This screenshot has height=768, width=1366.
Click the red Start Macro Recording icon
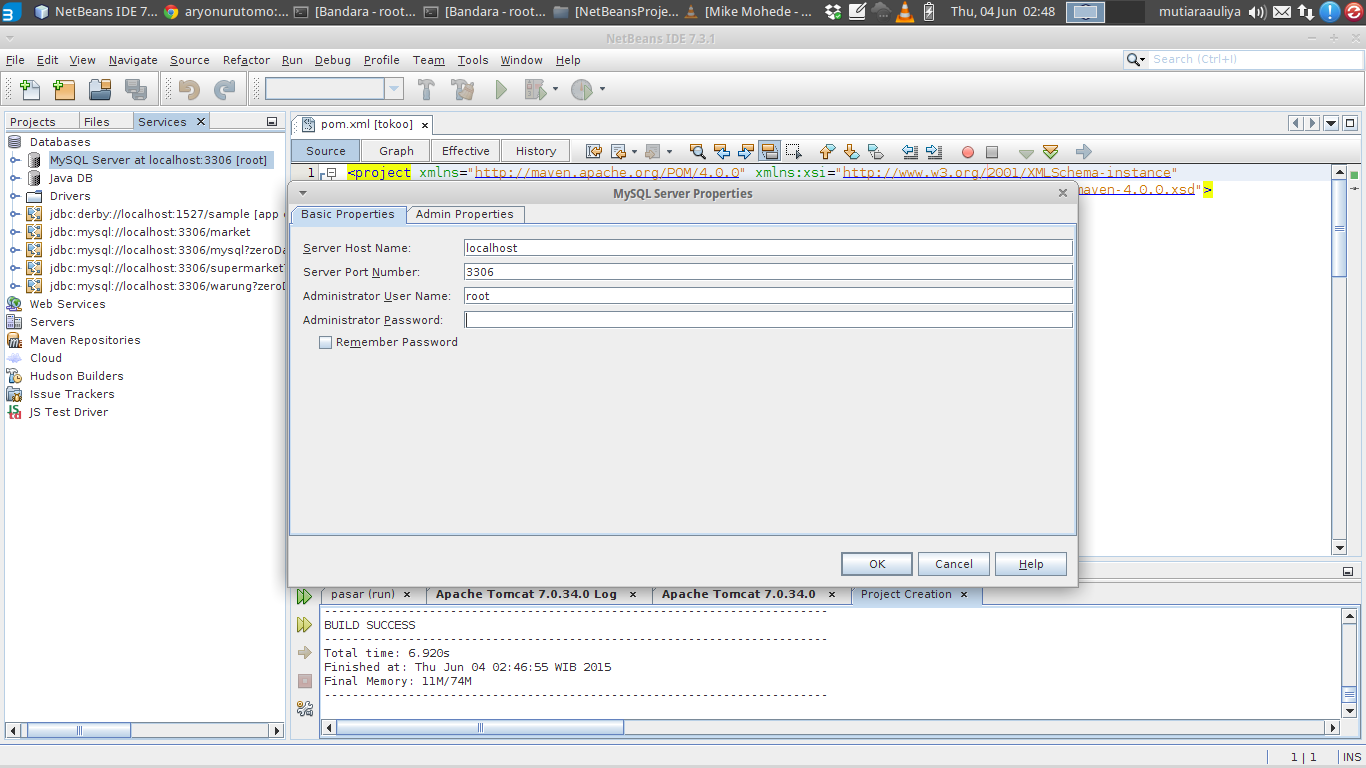(968, 152)
